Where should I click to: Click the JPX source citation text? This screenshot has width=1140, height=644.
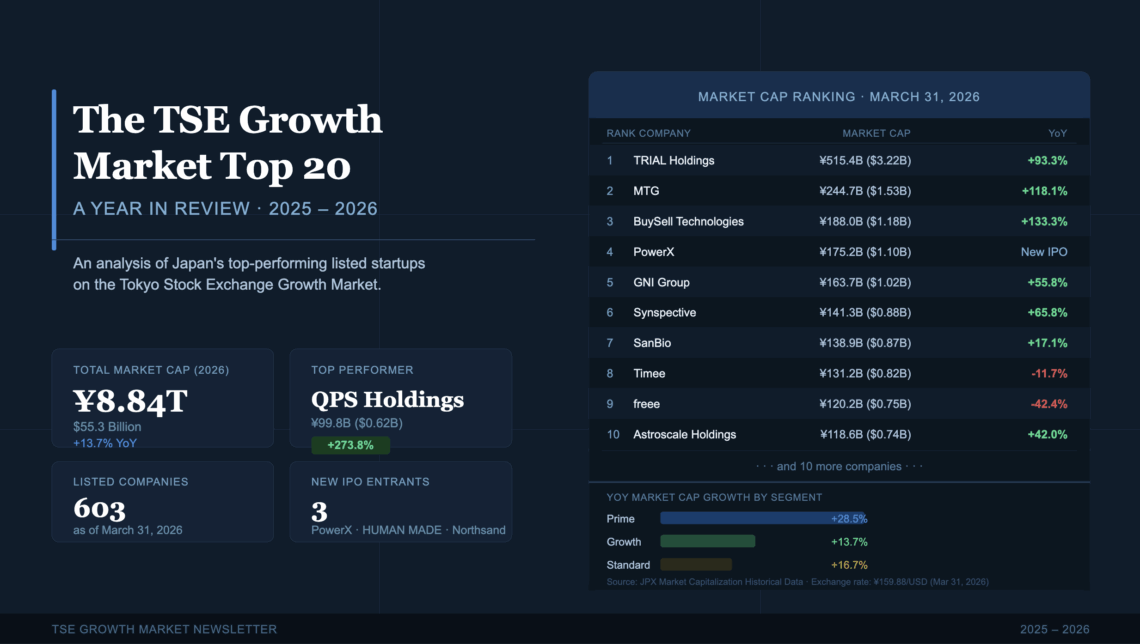coord(797,582)
